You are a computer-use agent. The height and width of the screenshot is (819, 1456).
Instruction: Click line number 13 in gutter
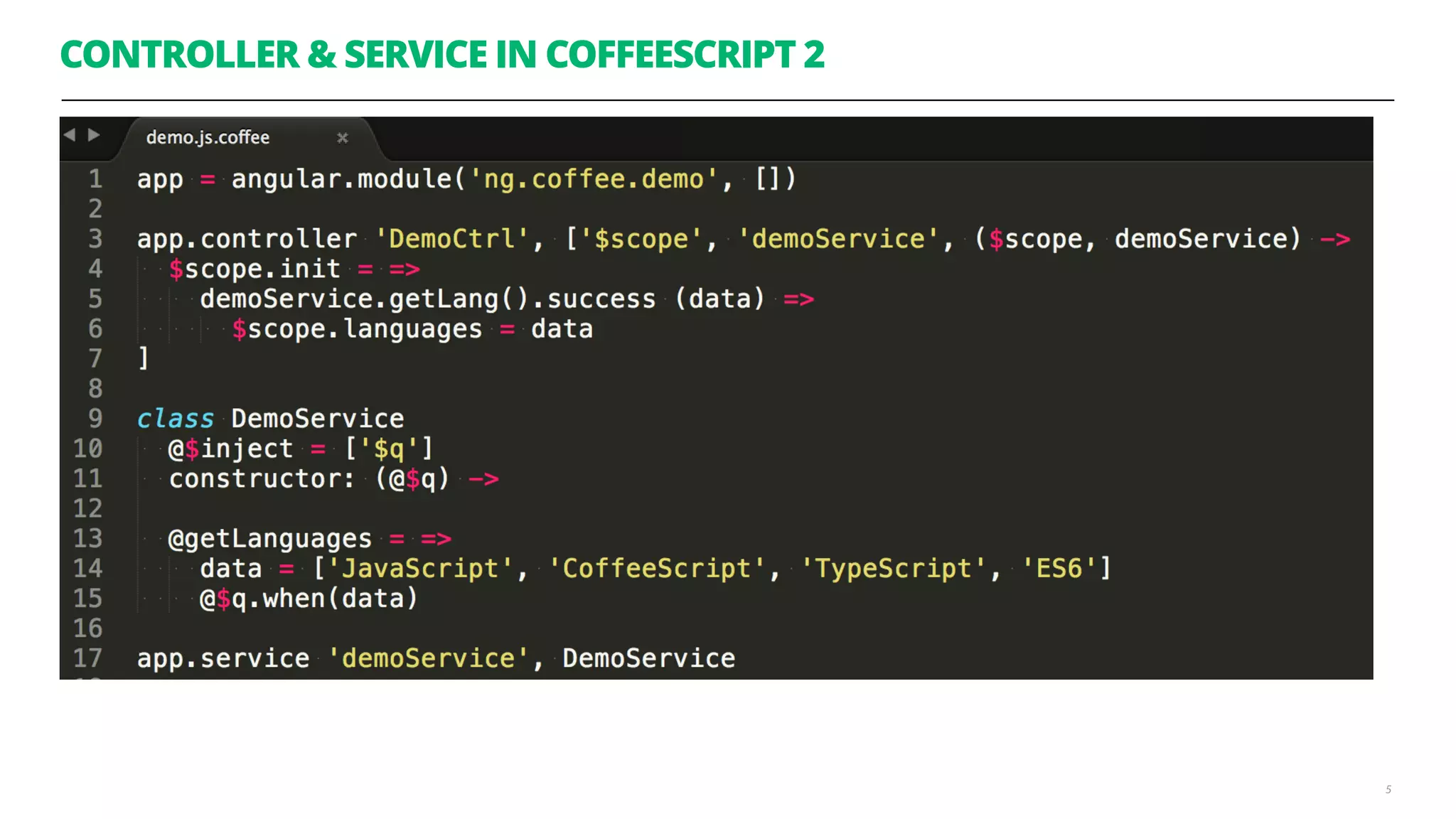87,538
